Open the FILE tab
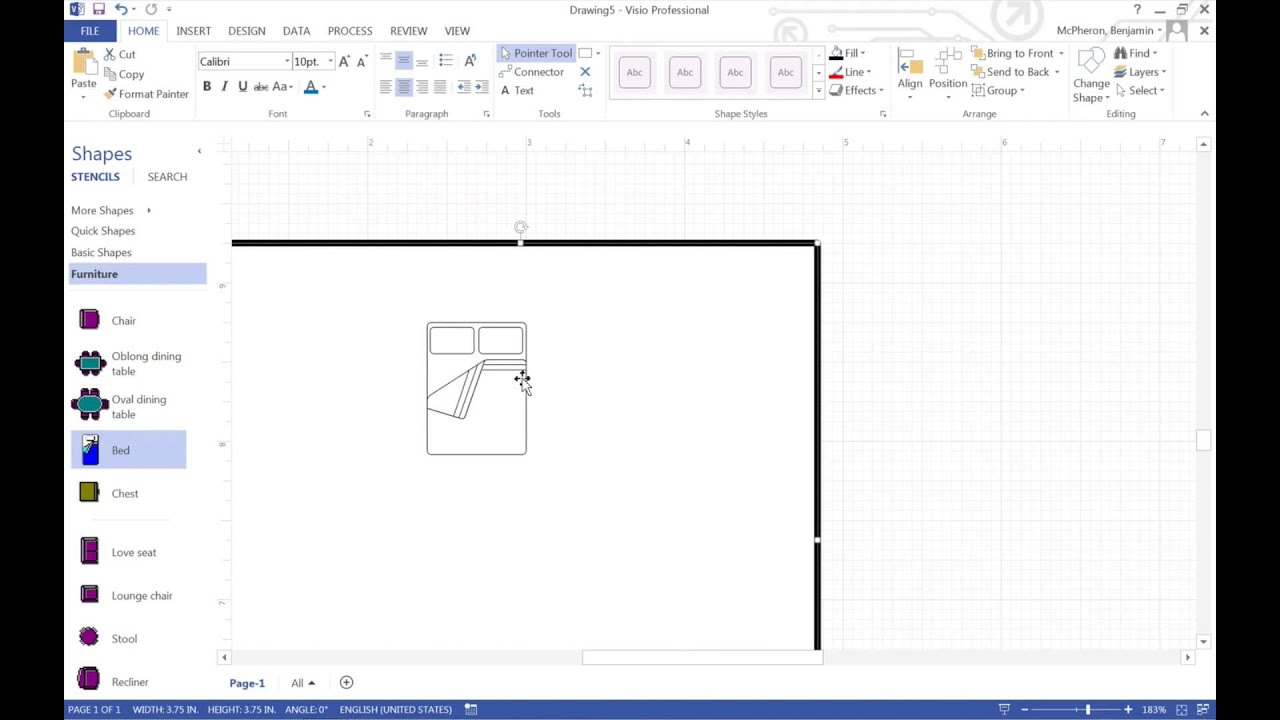 [90, 31]
